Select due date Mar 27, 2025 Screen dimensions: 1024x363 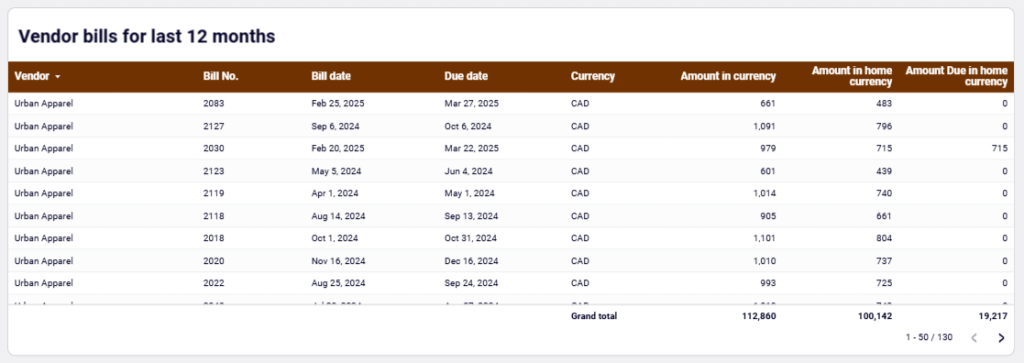click(x=472, y=103)
